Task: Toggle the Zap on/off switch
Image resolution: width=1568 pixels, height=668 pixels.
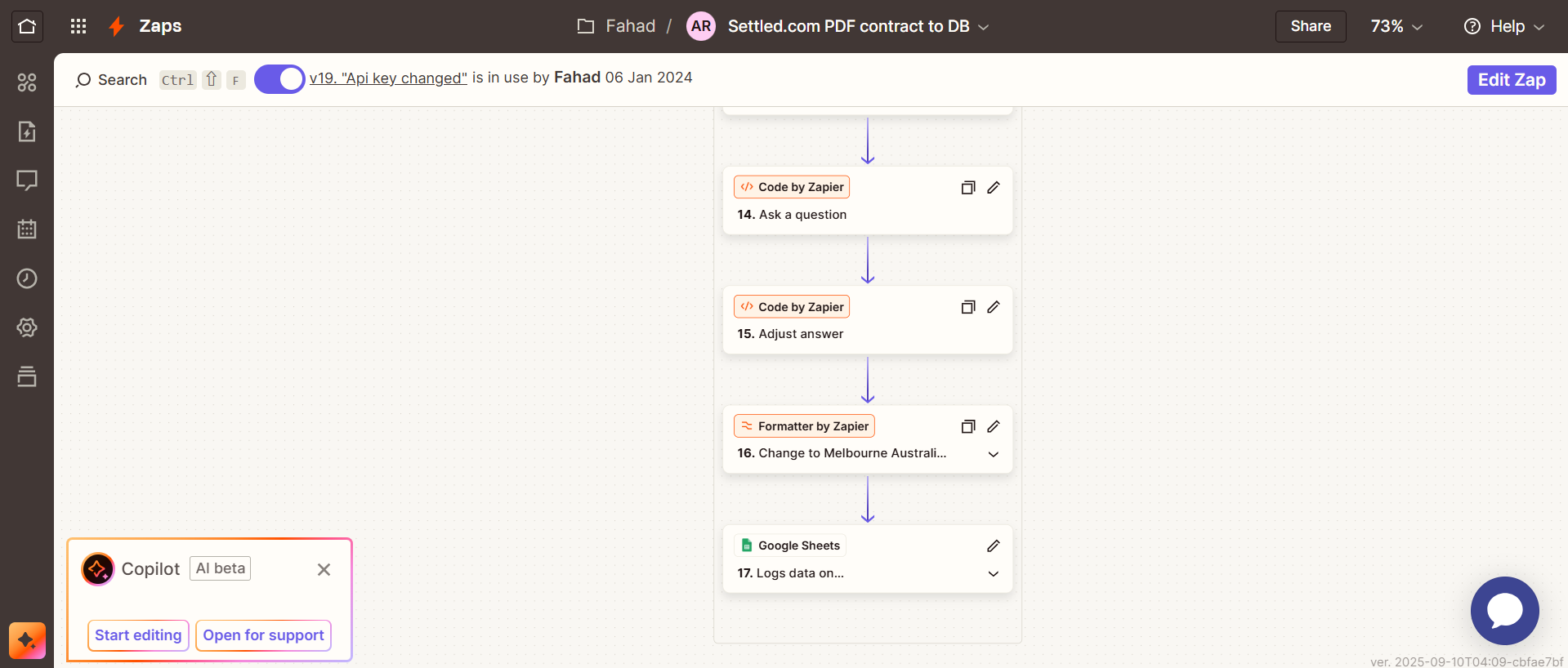Action: coord(279,79)
